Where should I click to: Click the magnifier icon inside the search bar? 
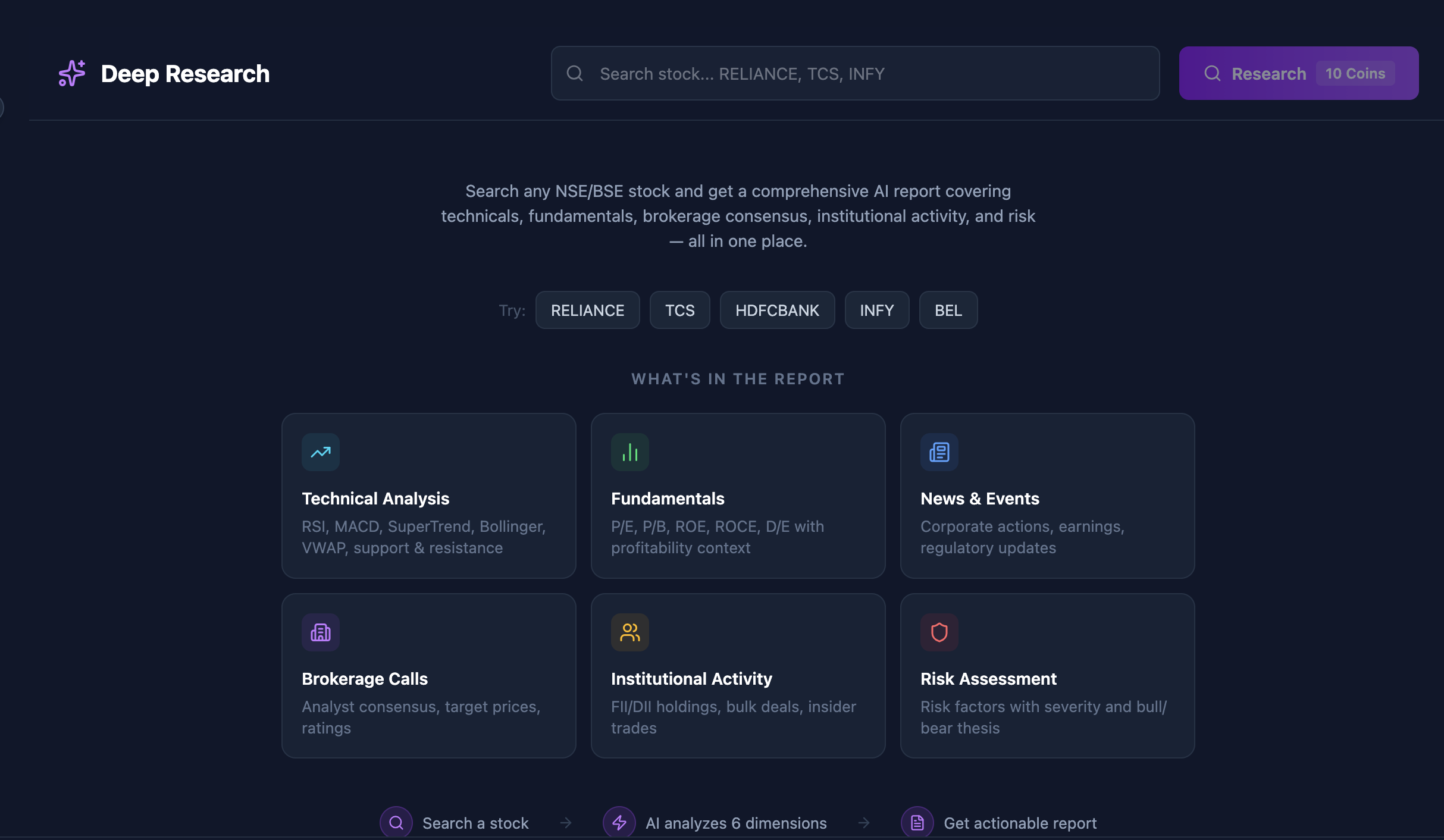575,73
